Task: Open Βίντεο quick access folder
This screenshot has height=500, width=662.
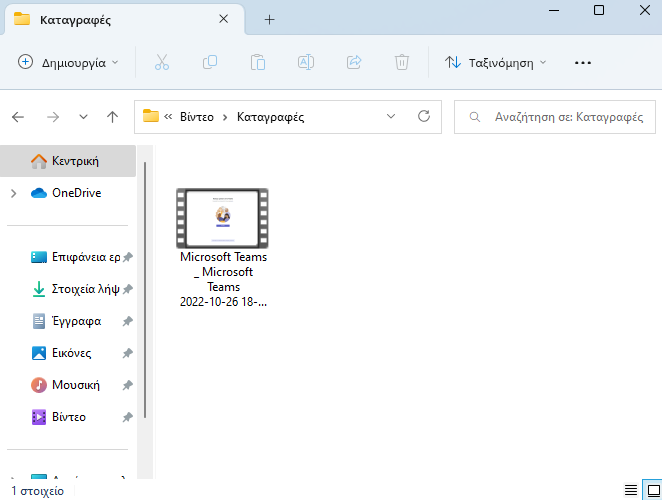Action: tap(59, 417)
